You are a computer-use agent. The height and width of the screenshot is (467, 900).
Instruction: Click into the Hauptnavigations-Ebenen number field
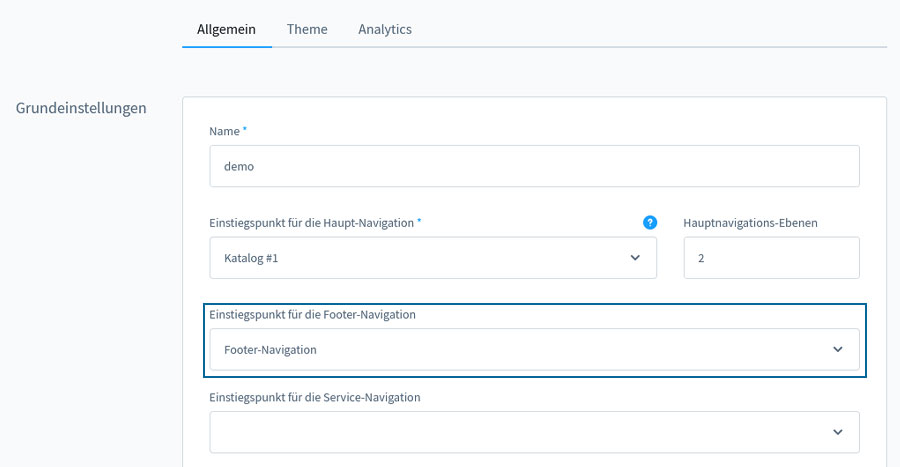[771, 258]
